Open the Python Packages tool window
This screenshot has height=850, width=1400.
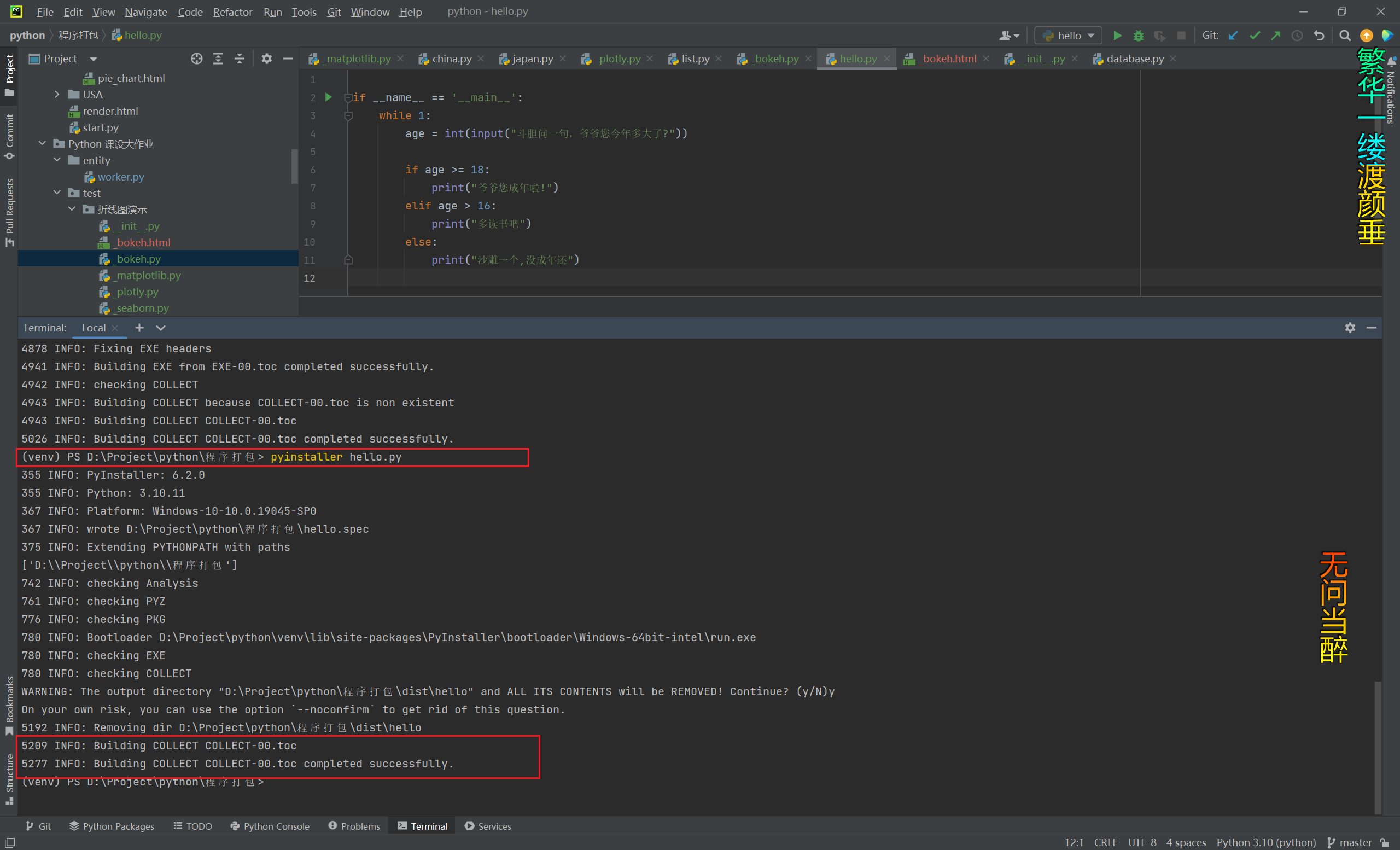112,826
